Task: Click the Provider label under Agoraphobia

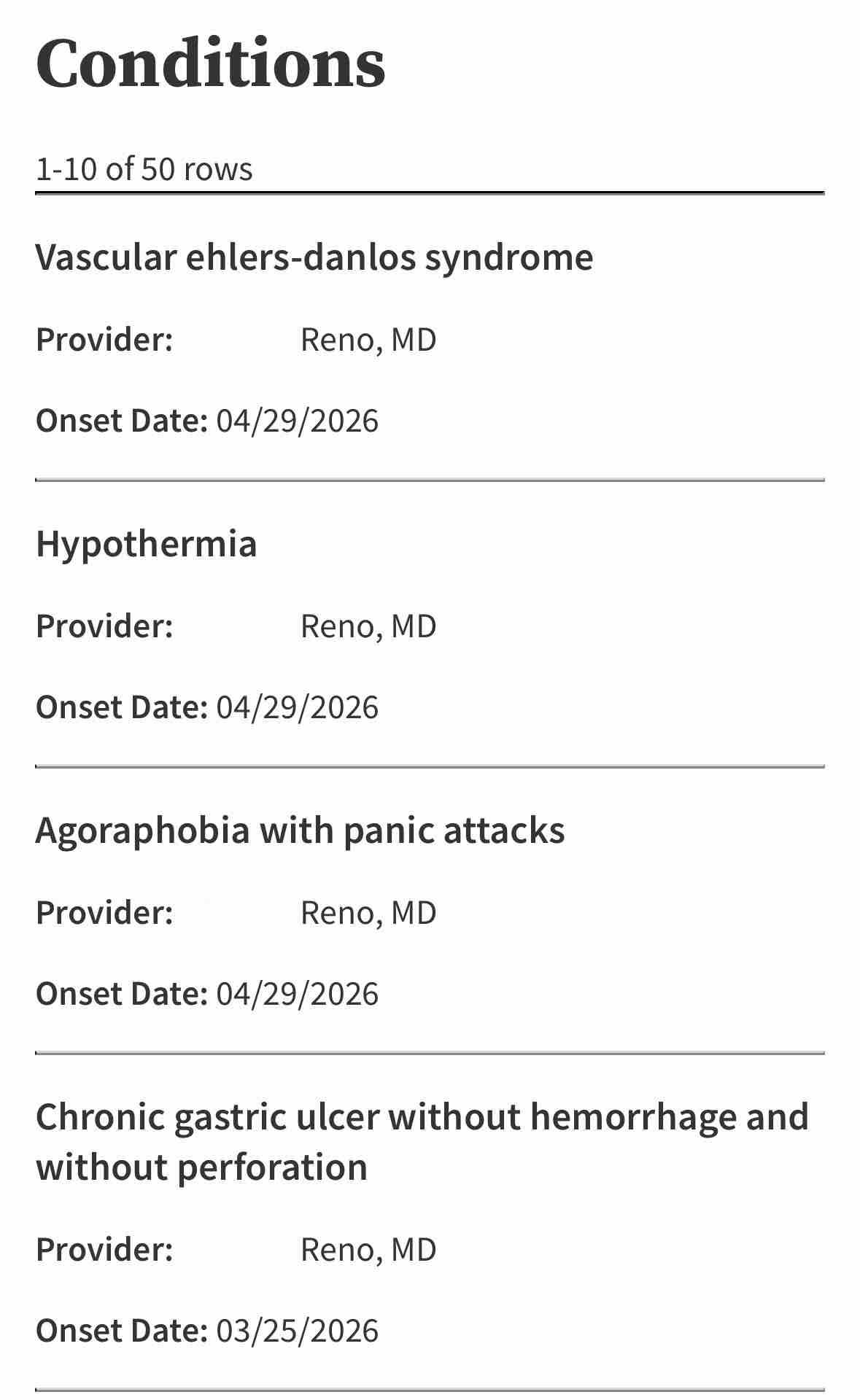Action: 104,913
